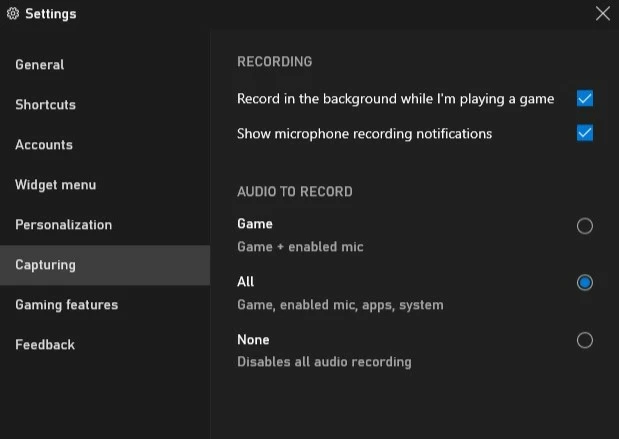The height and width of the screenshot is (439, 619).
Task: Close the Settings window
Action: click(x=602, y=14)
